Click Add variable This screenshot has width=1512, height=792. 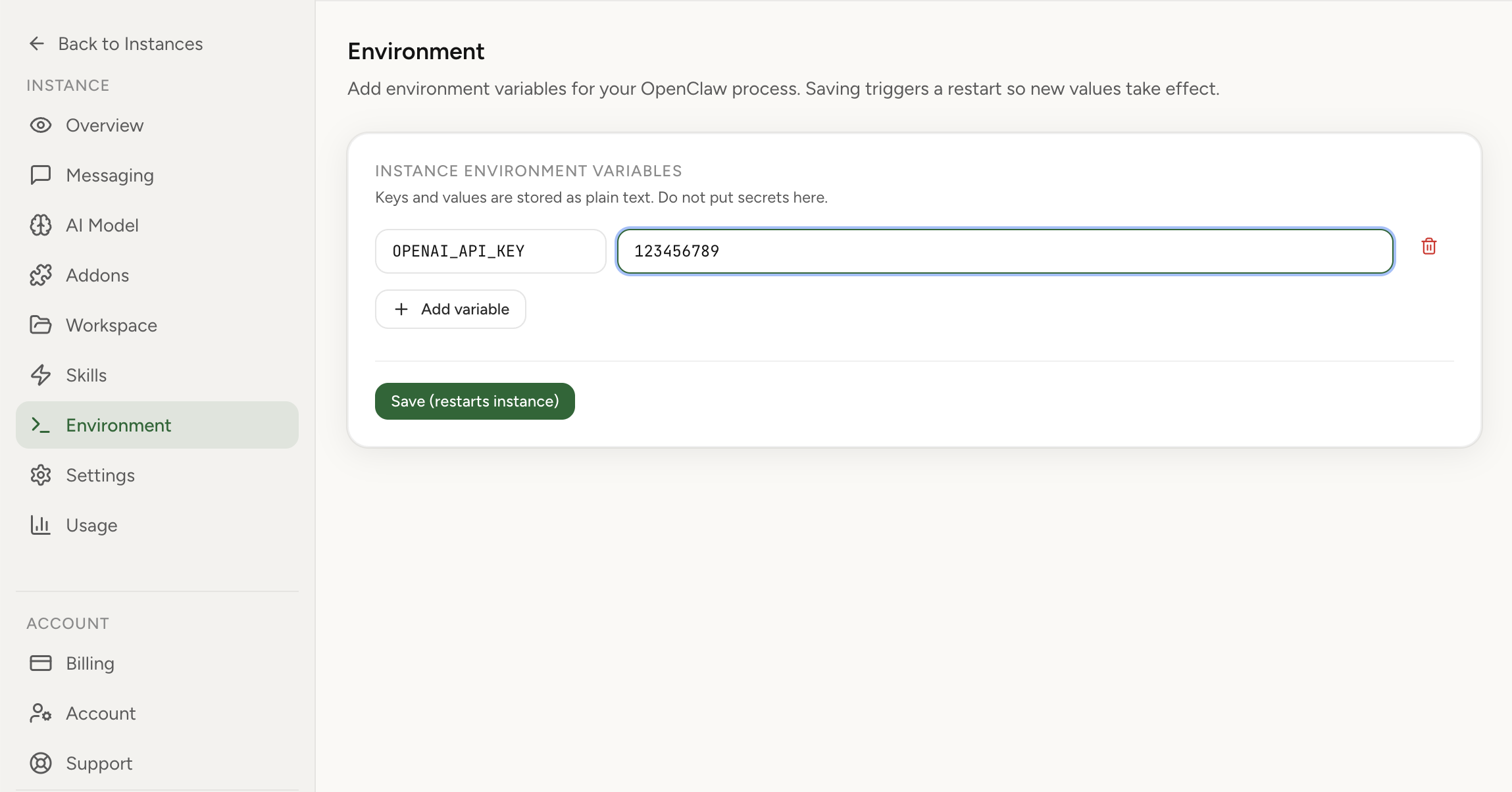[x=450, y=309]
